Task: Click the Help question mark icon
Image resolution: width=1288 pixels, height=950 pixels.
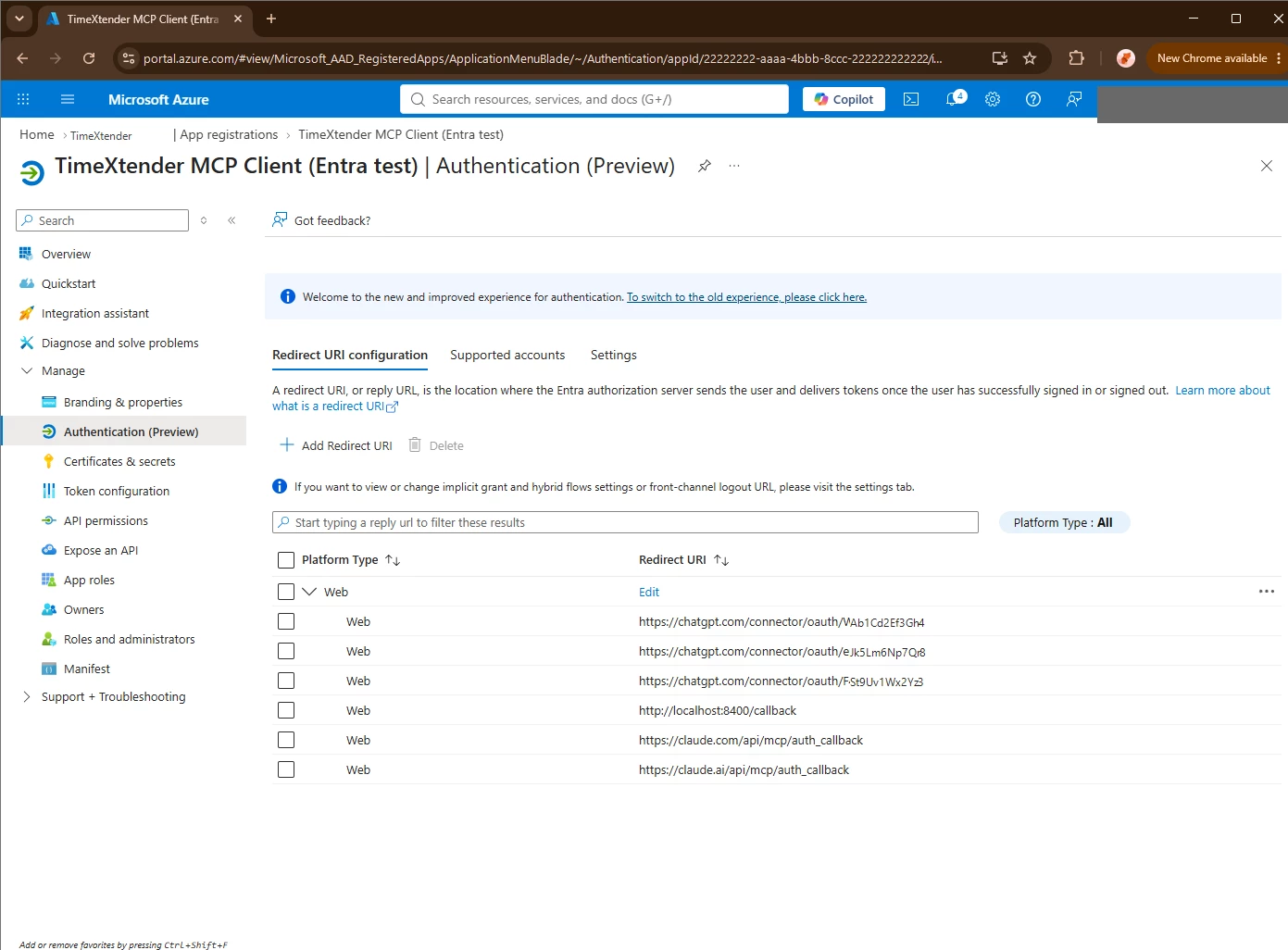Action: 1033,99
